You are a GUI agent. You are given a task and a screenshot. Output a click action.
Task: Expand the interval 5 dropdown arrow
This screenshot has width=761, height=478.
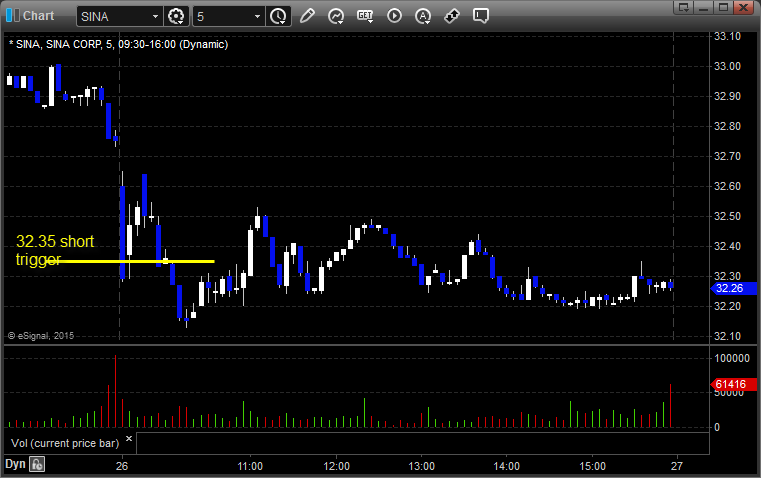click(257, 16)
